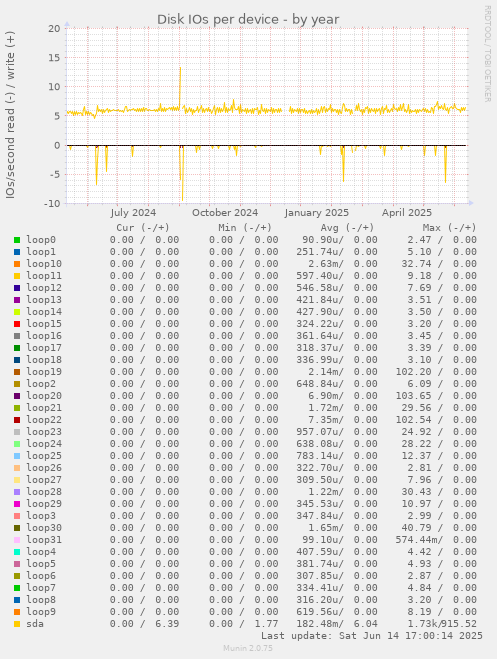The height and width of the screenshot is (659, 497).
Task: Click the red loop15 legend swatch
Action: pyautogui.click(x=17, y=324)
